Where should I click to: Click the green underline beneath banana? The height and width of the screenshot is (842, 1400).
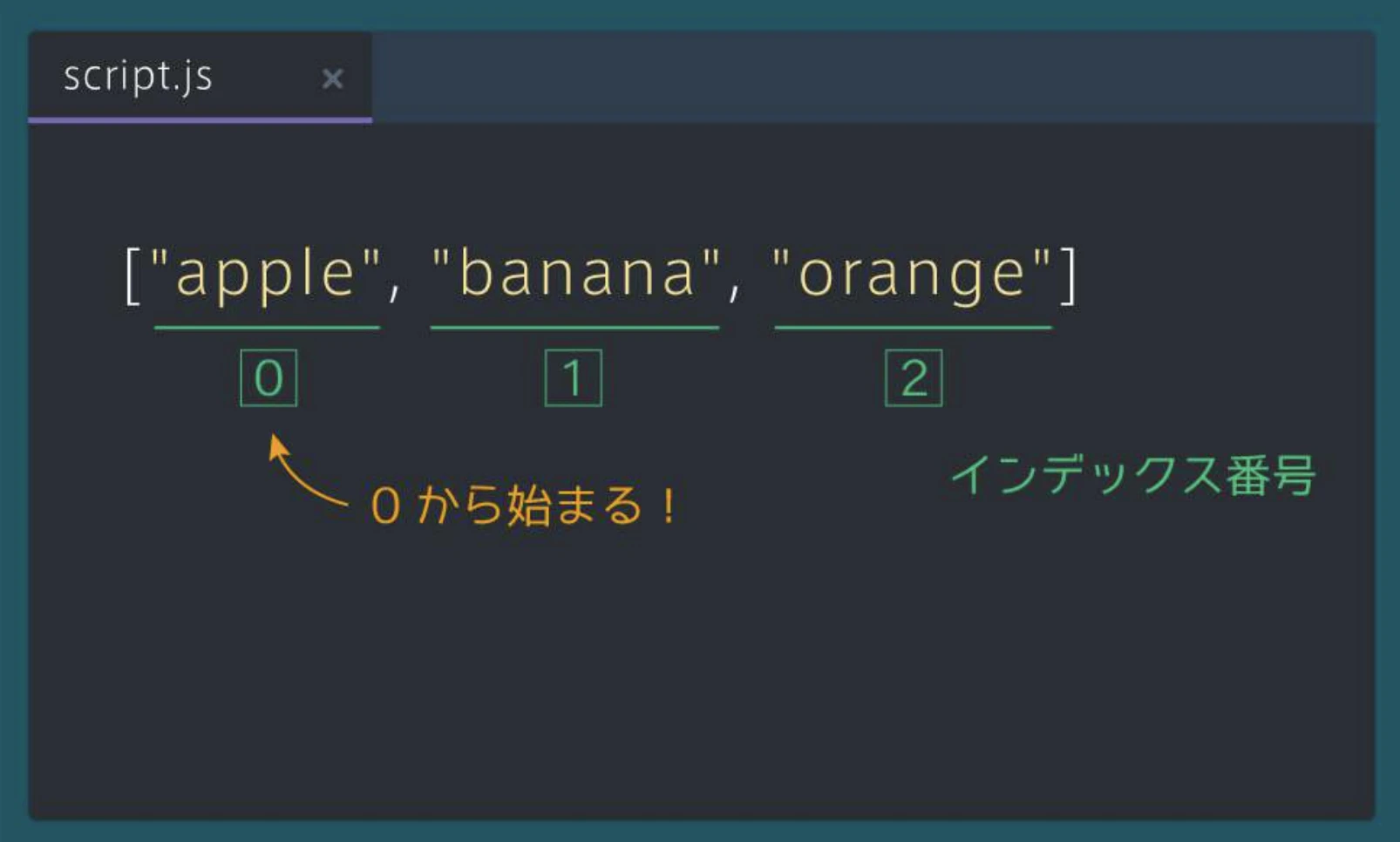(x=574, y=328)
